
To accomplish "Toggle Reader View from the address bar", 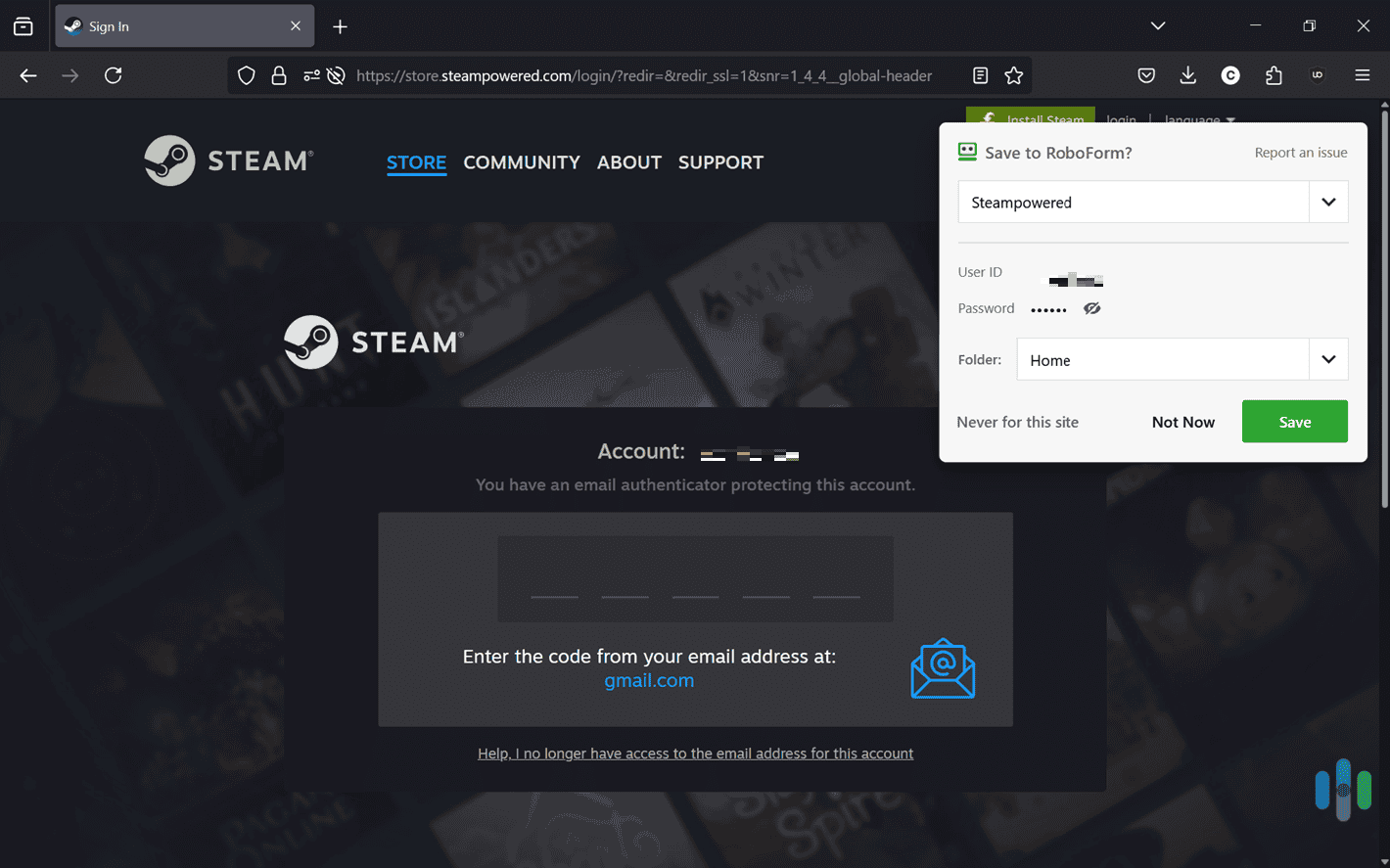I will pos(980,75).
